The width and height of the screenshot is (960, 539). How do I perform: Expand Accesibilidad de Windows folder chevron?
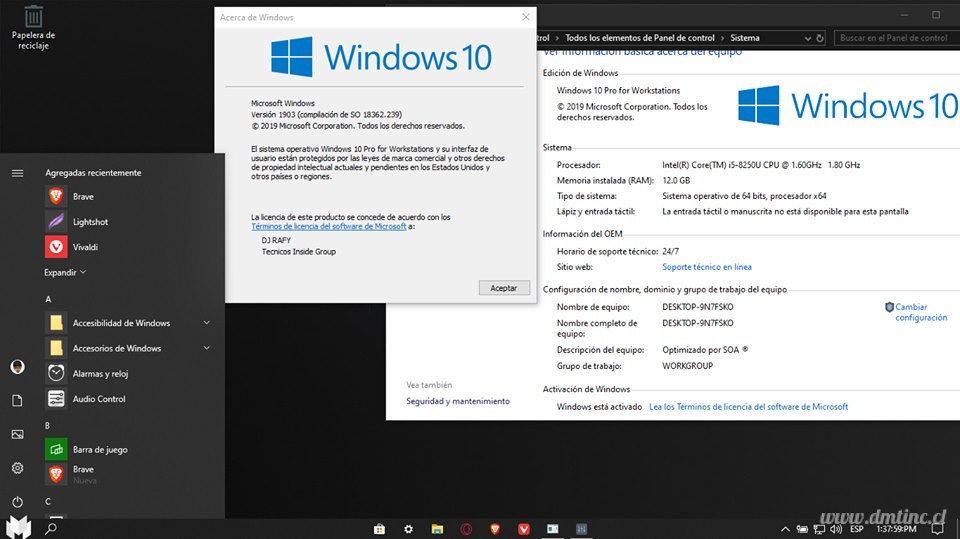point(207,323)
